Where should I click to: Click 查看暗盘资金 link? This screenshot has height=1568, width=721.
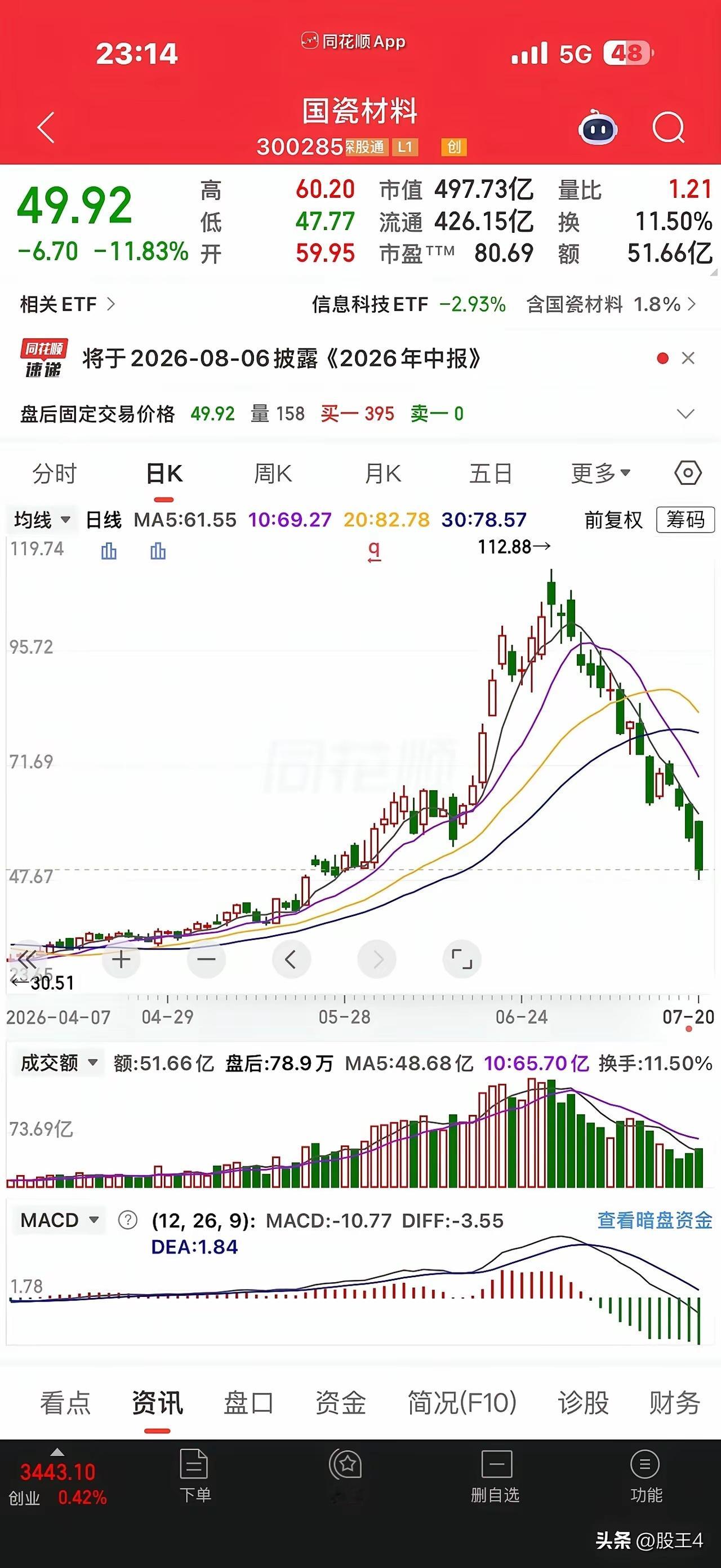655,1220
